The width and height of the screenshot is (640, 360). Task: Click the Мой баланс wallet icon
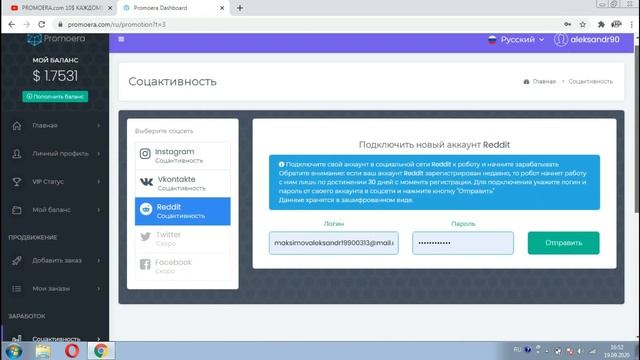(17, 210)
